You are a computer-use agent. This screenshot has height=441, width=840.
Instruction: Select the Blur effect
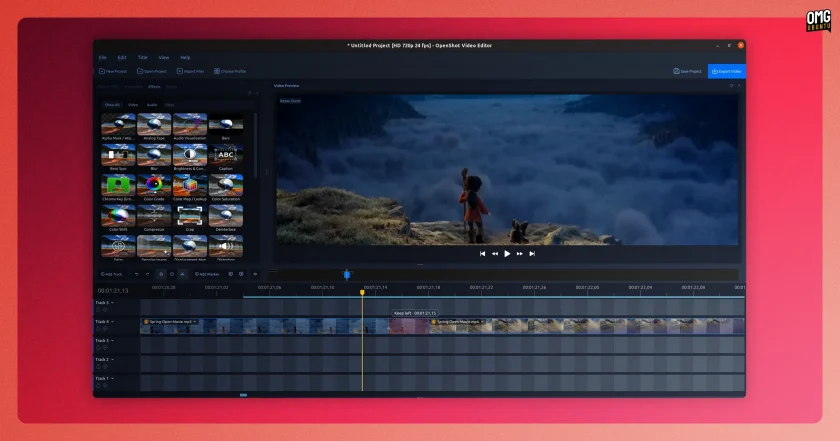tap(154, 155)
